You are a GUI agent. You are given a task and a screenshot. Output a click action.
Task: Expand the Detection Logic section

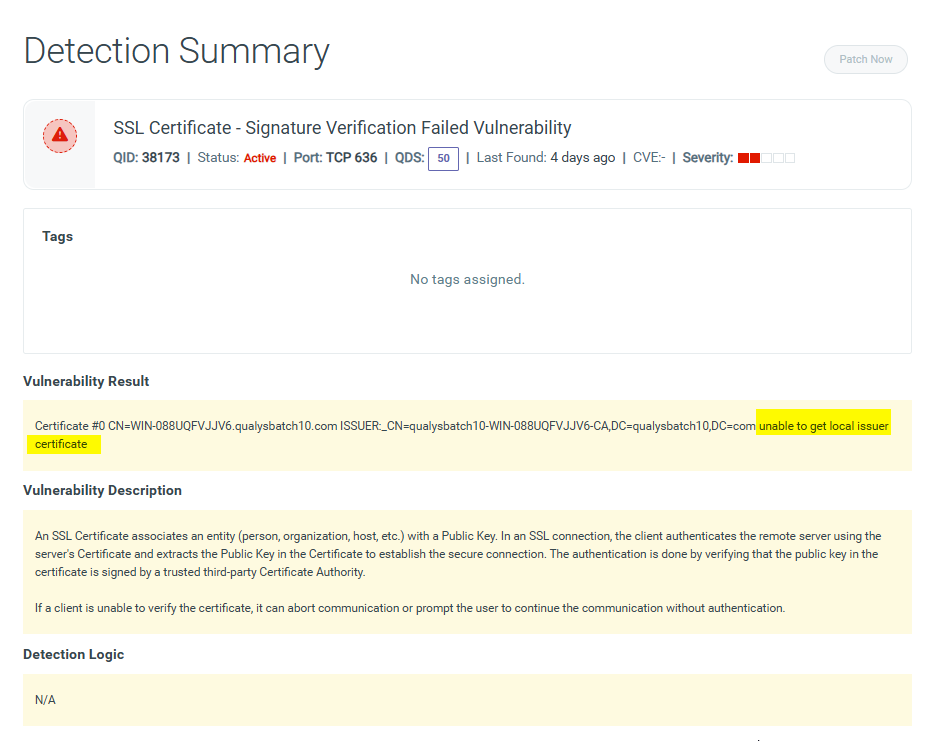pyautogui.click(x=73, y=654)
